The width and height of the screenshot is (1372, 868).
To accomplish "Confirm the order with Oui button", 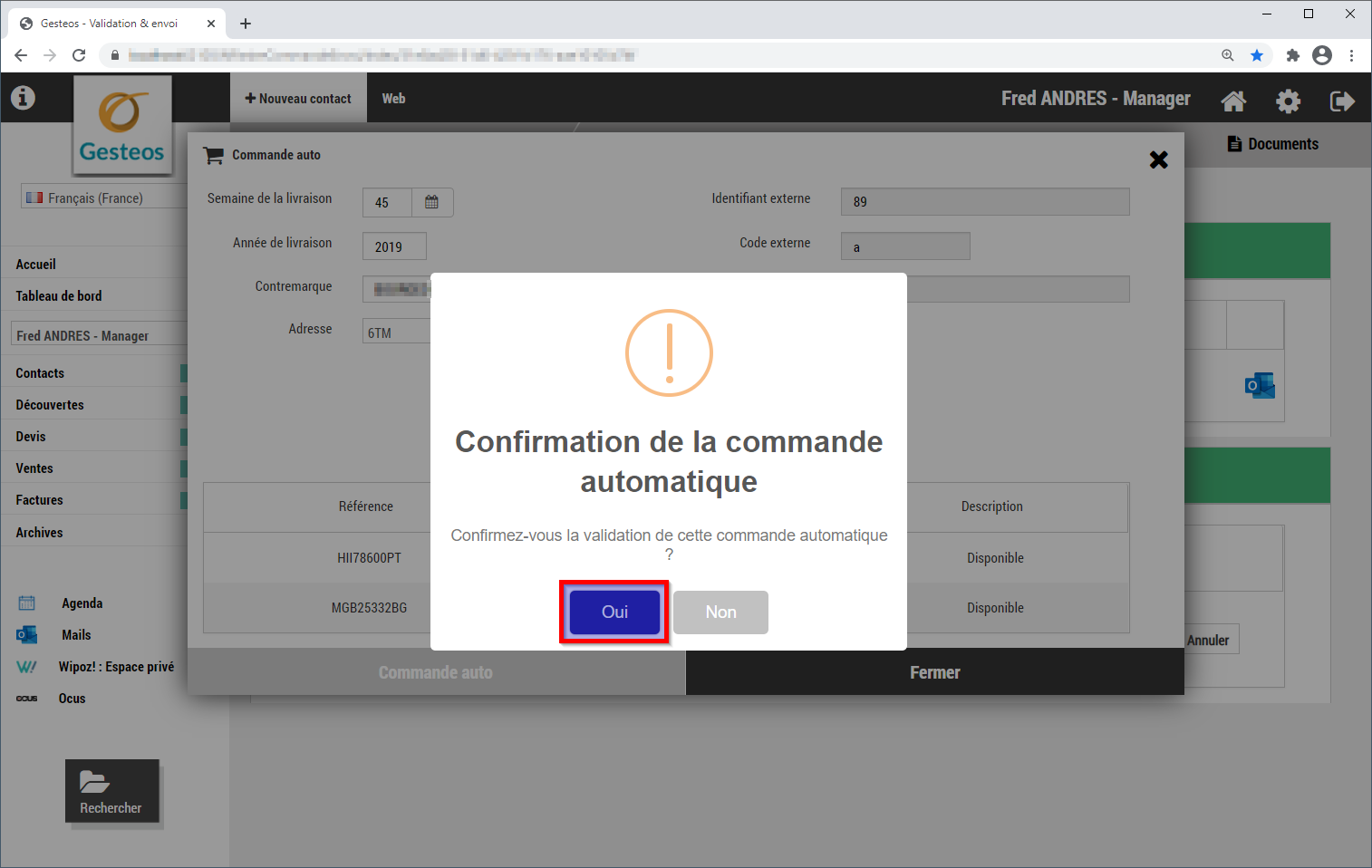I will [x=614, y=612].
